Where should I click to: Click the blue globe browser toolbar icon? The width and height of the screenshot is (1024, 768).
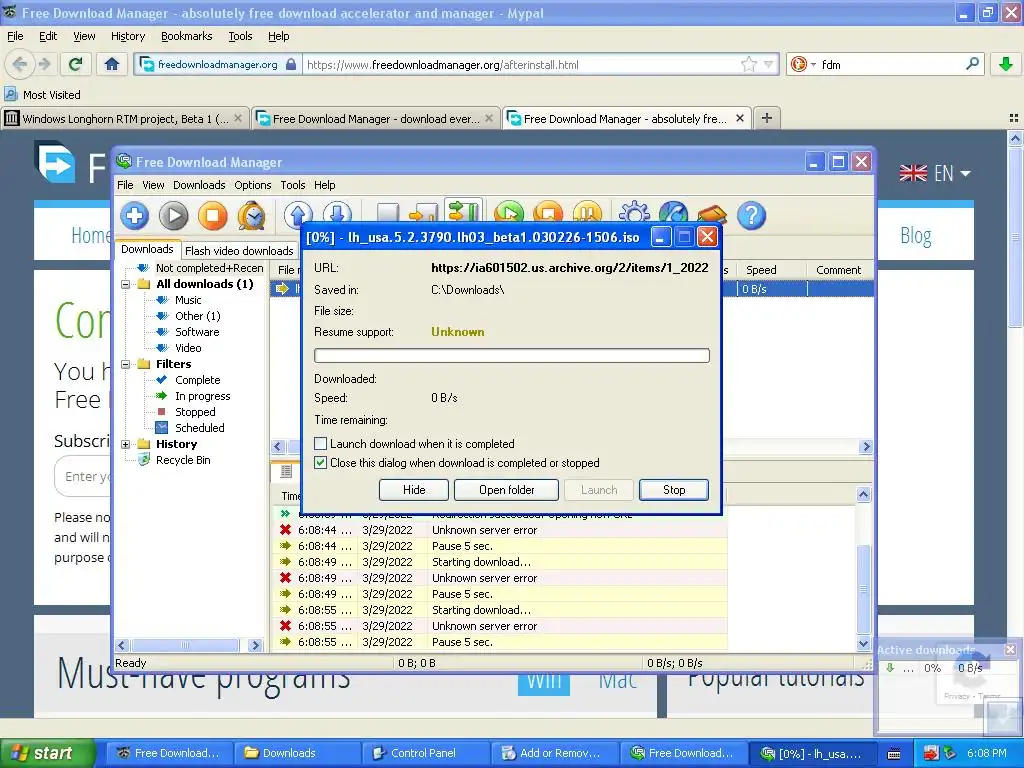pos(673,213)
